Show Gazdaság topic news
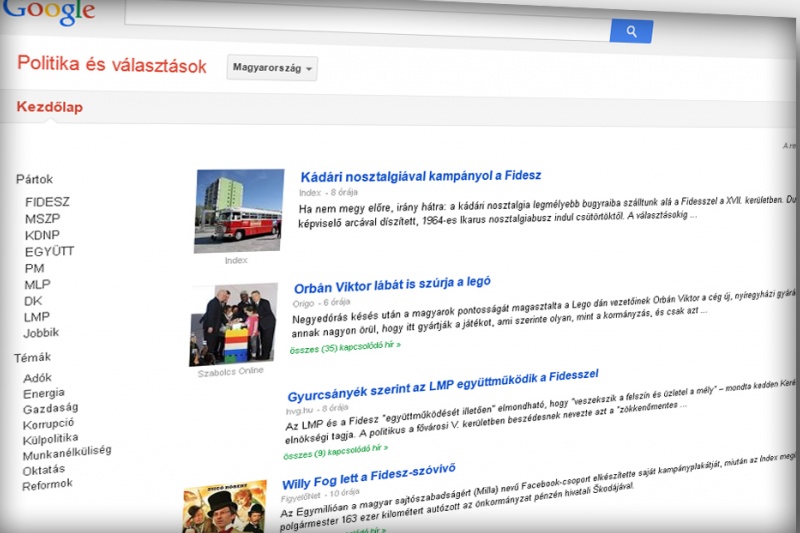 click(x=51, y=409)
